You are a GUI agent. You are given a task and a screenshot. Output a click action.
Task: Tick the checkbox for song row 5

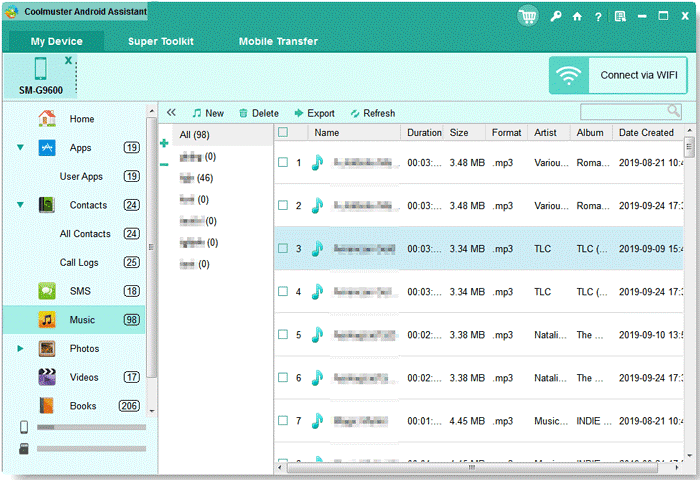pos(283,335)
